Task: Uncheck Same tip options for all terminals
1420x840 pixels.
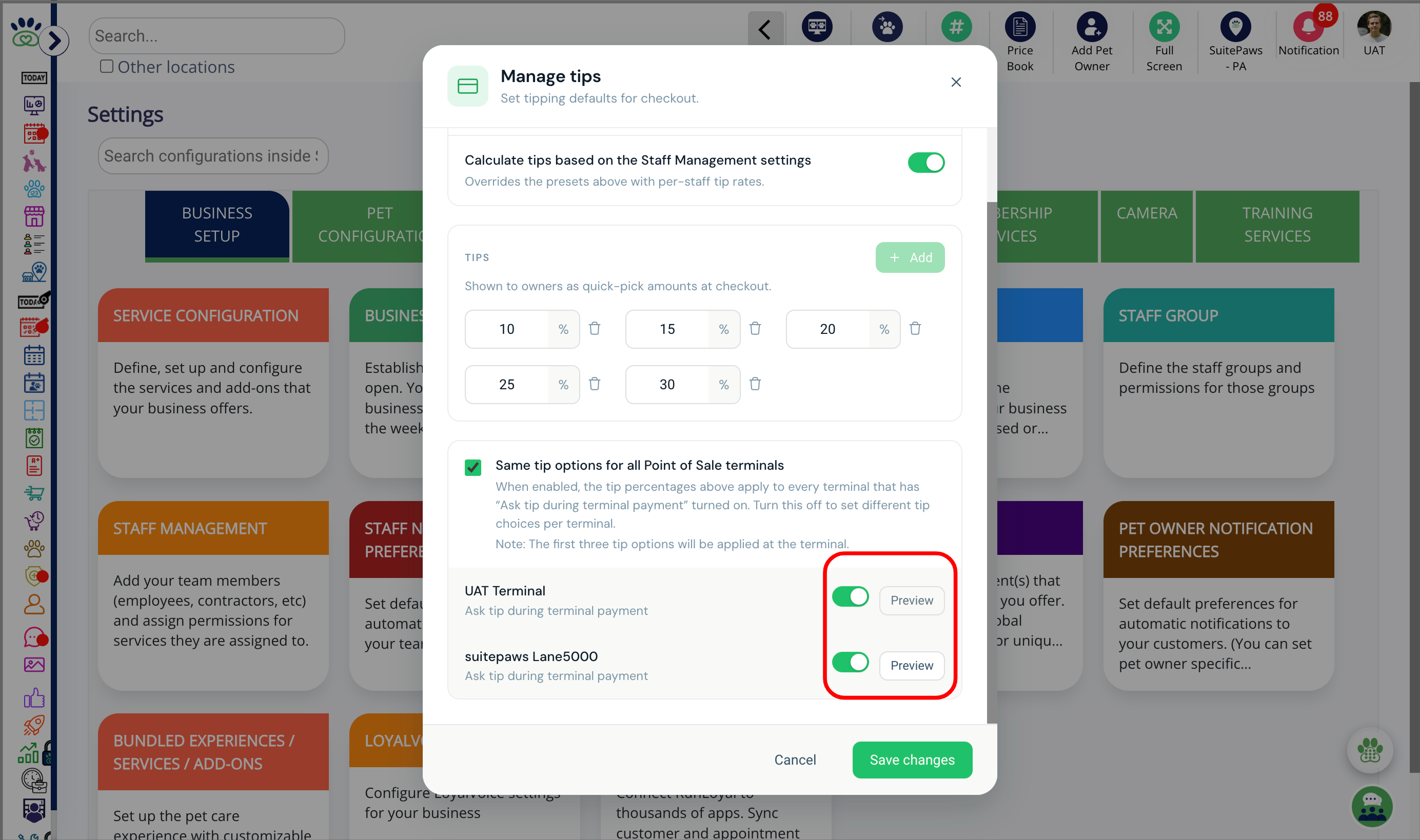Action: [473, 467]
